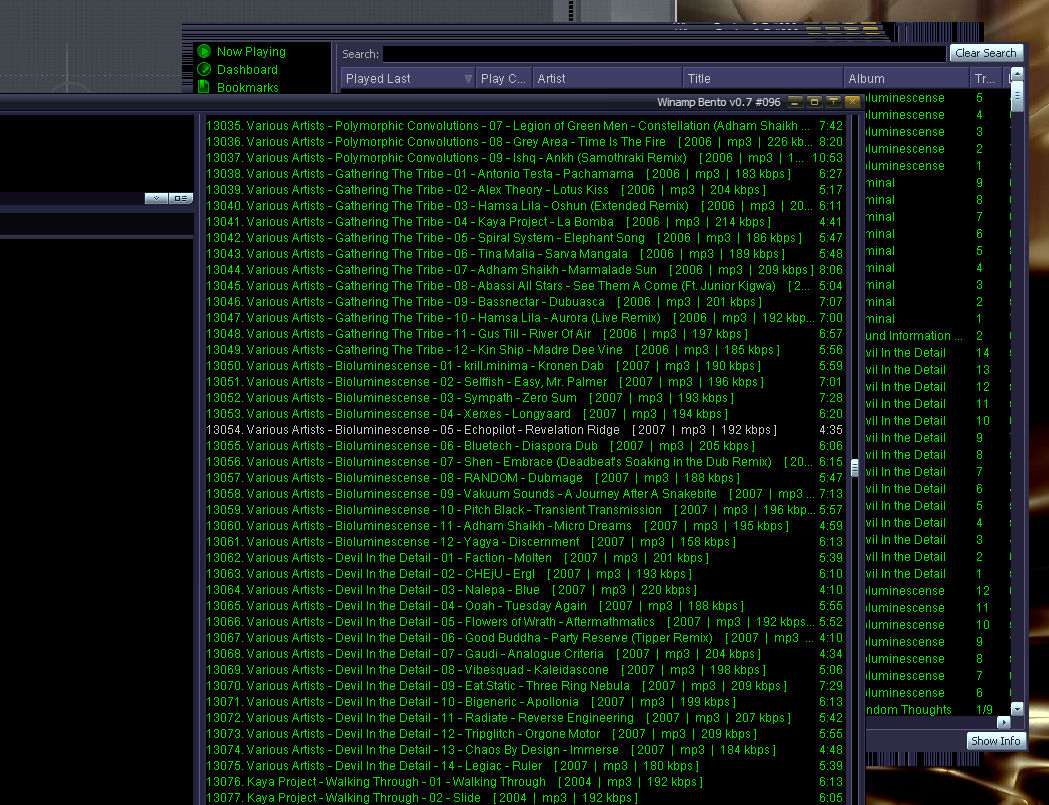Select track 13059 Pitch Black - Transient Transmission

pyautogui.click(x=524, y=510)
